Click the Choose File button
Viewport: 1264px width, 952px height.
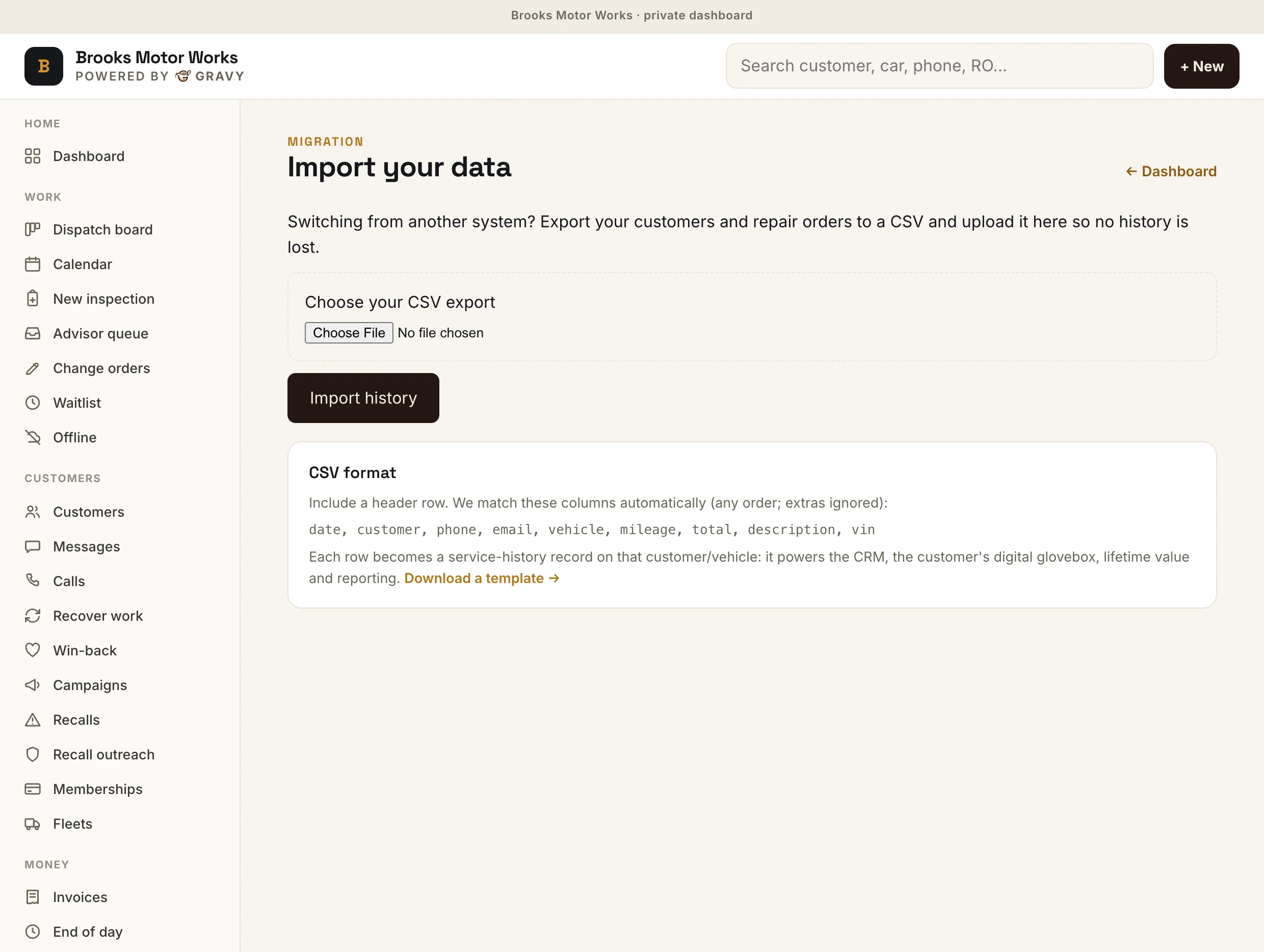349,333
